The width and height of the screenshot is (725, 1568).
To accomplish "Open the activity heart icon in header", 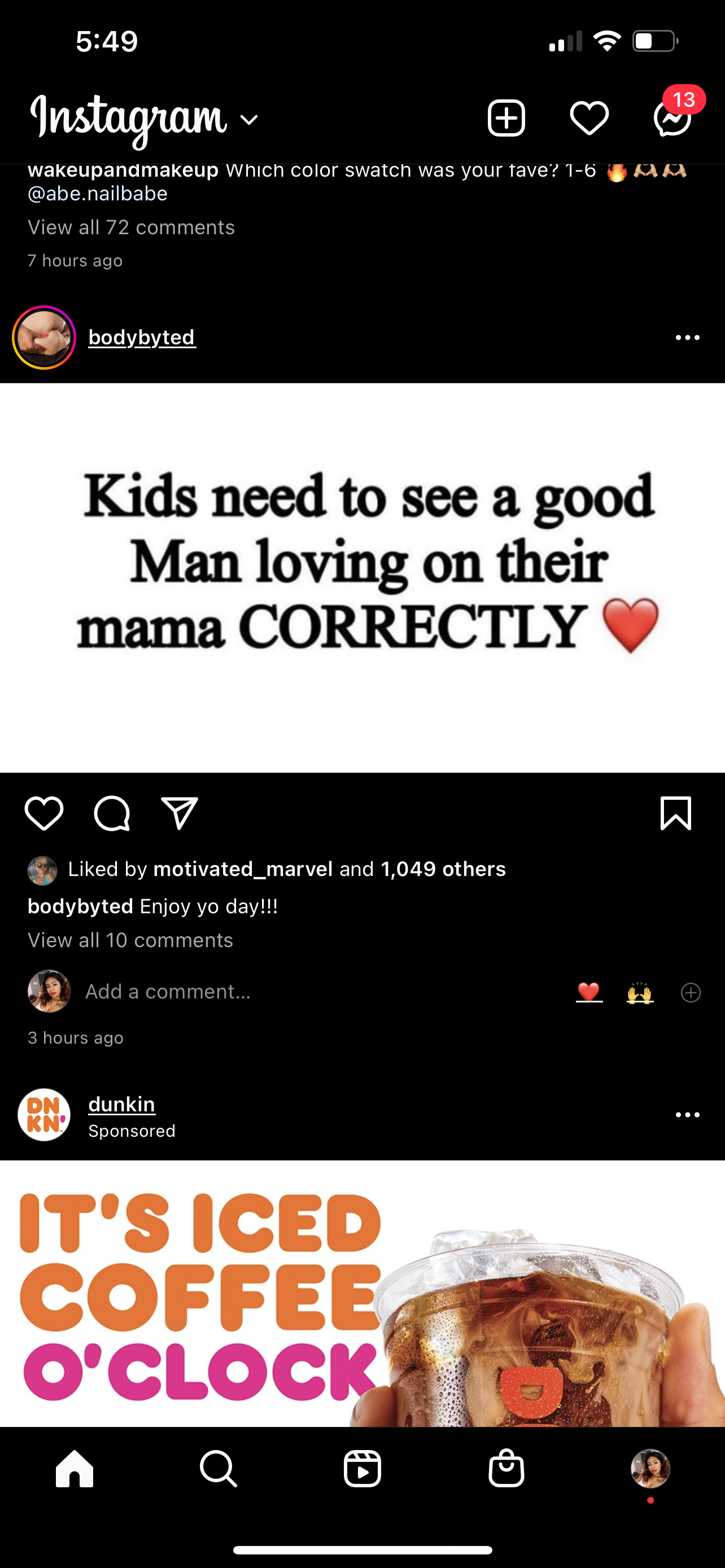I will tap(589, 117).
